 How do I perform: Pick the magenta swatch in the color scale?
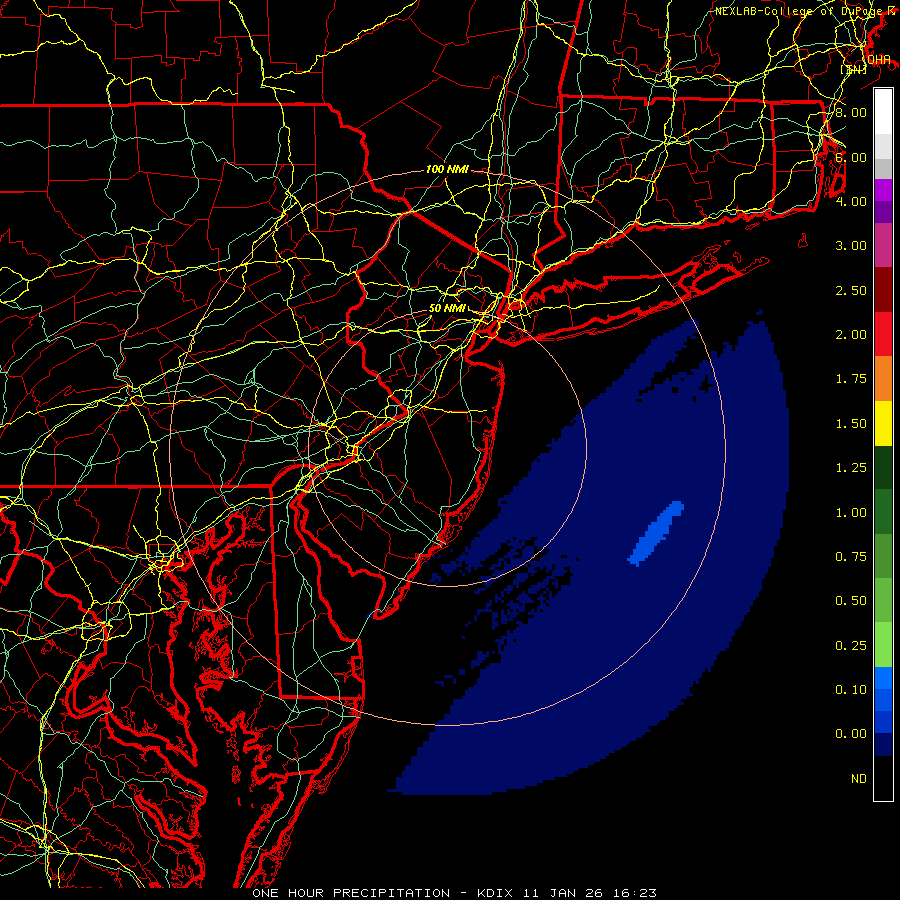coord(883,190)
